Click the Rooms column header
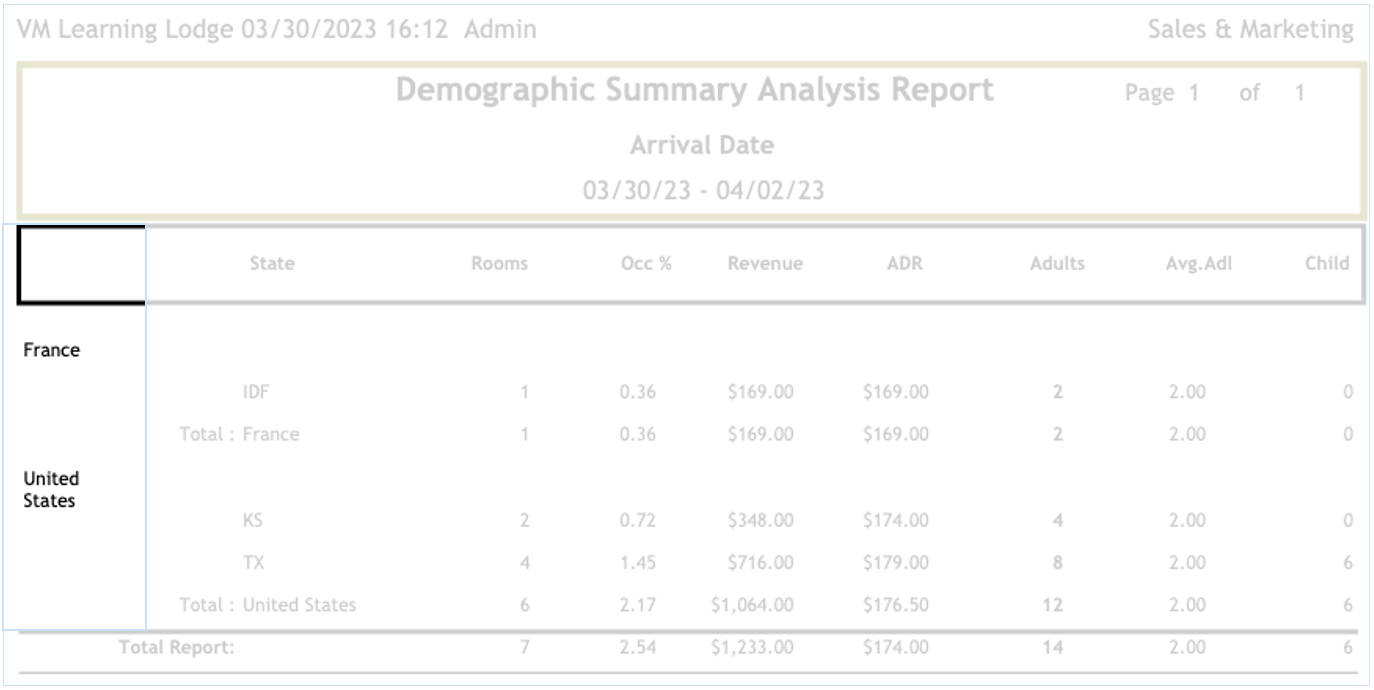Screen dimensions: 1374x690 499,264
